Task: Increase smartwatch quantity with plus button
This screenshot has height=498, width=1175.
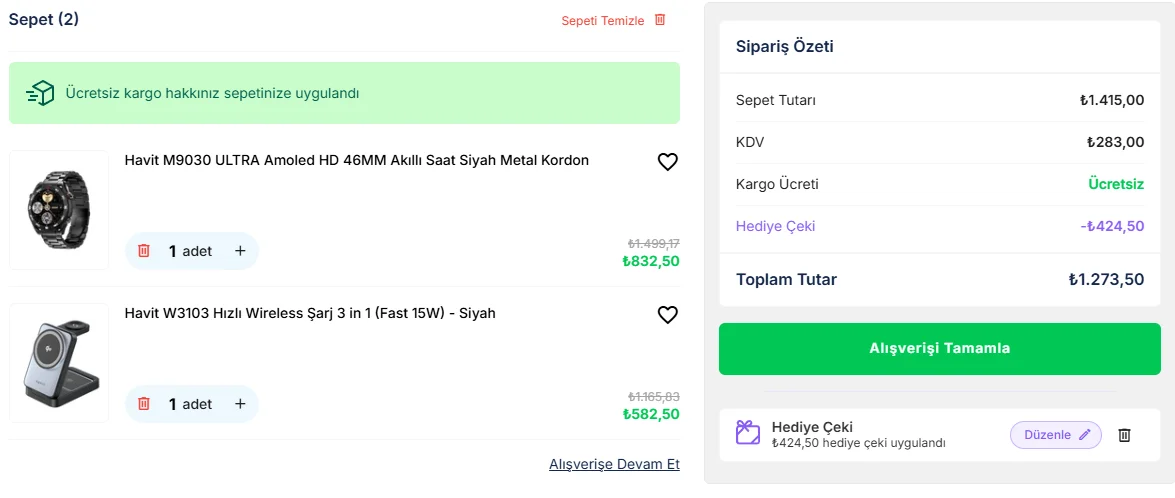Action: (240, 251)
